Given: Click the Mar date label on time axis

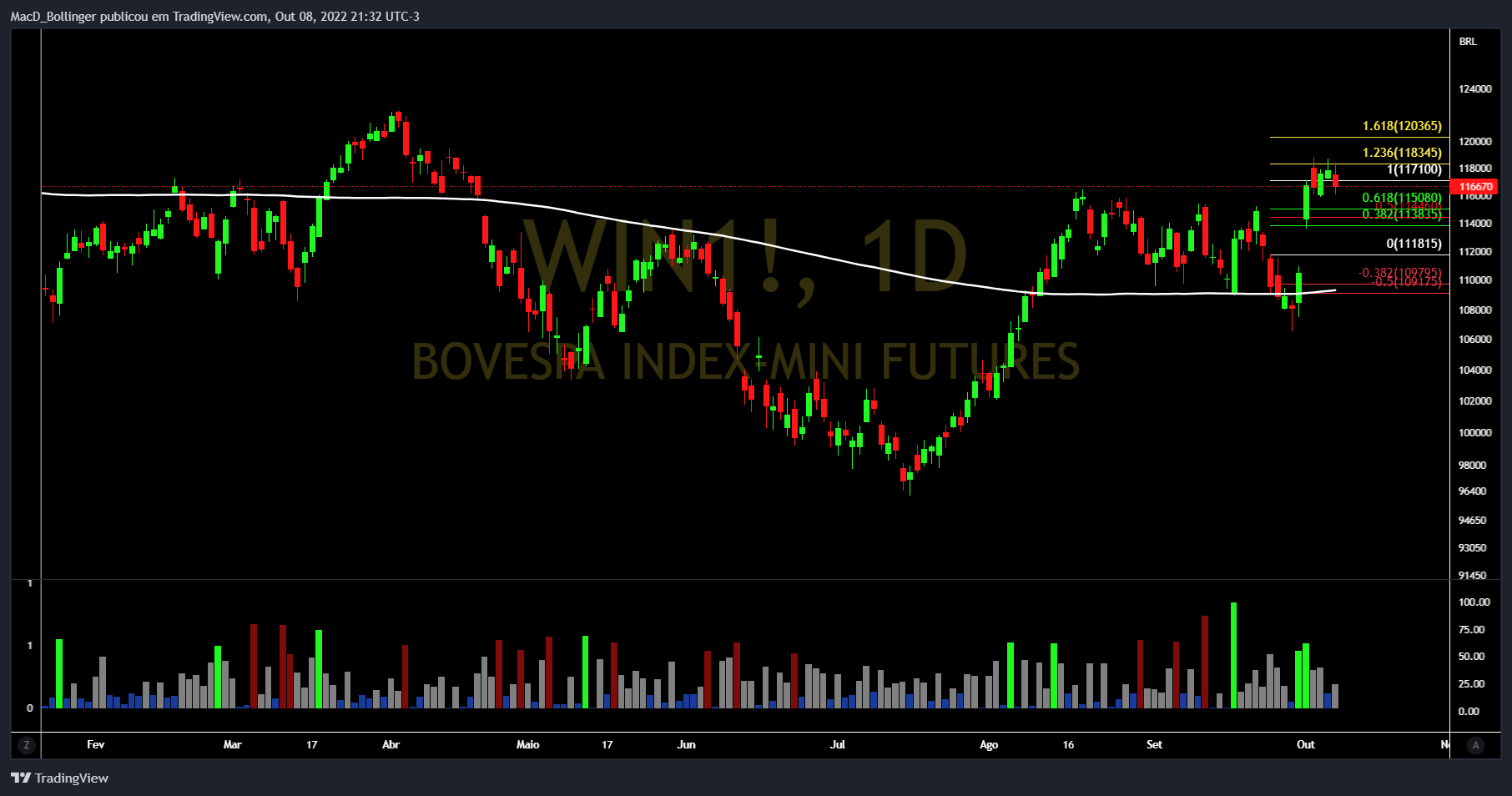Looking at the screenshot, I should [x=232, y=745].
